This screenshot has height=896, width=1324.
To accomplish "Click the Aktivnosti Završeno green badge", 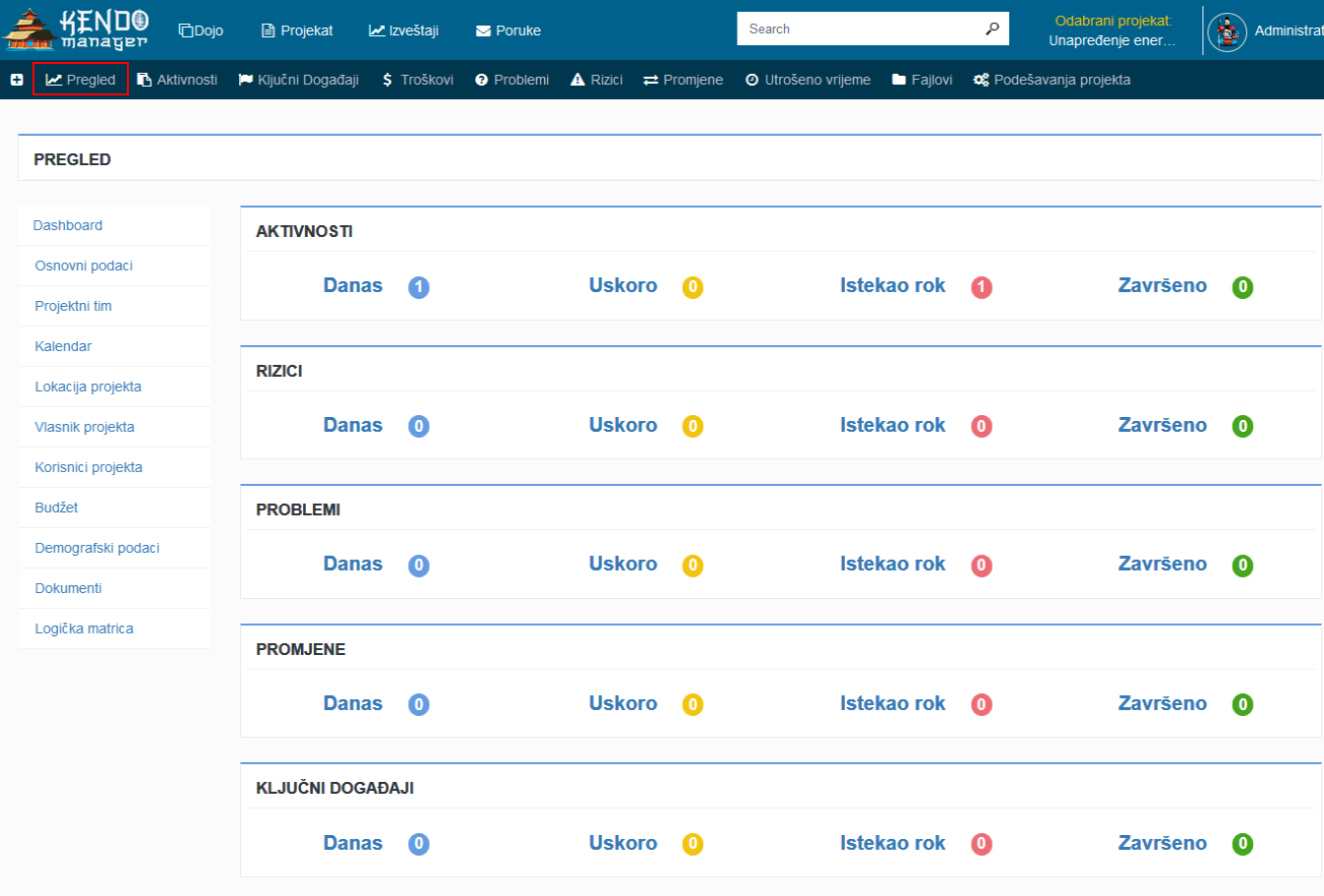I will pos(1242,287).
